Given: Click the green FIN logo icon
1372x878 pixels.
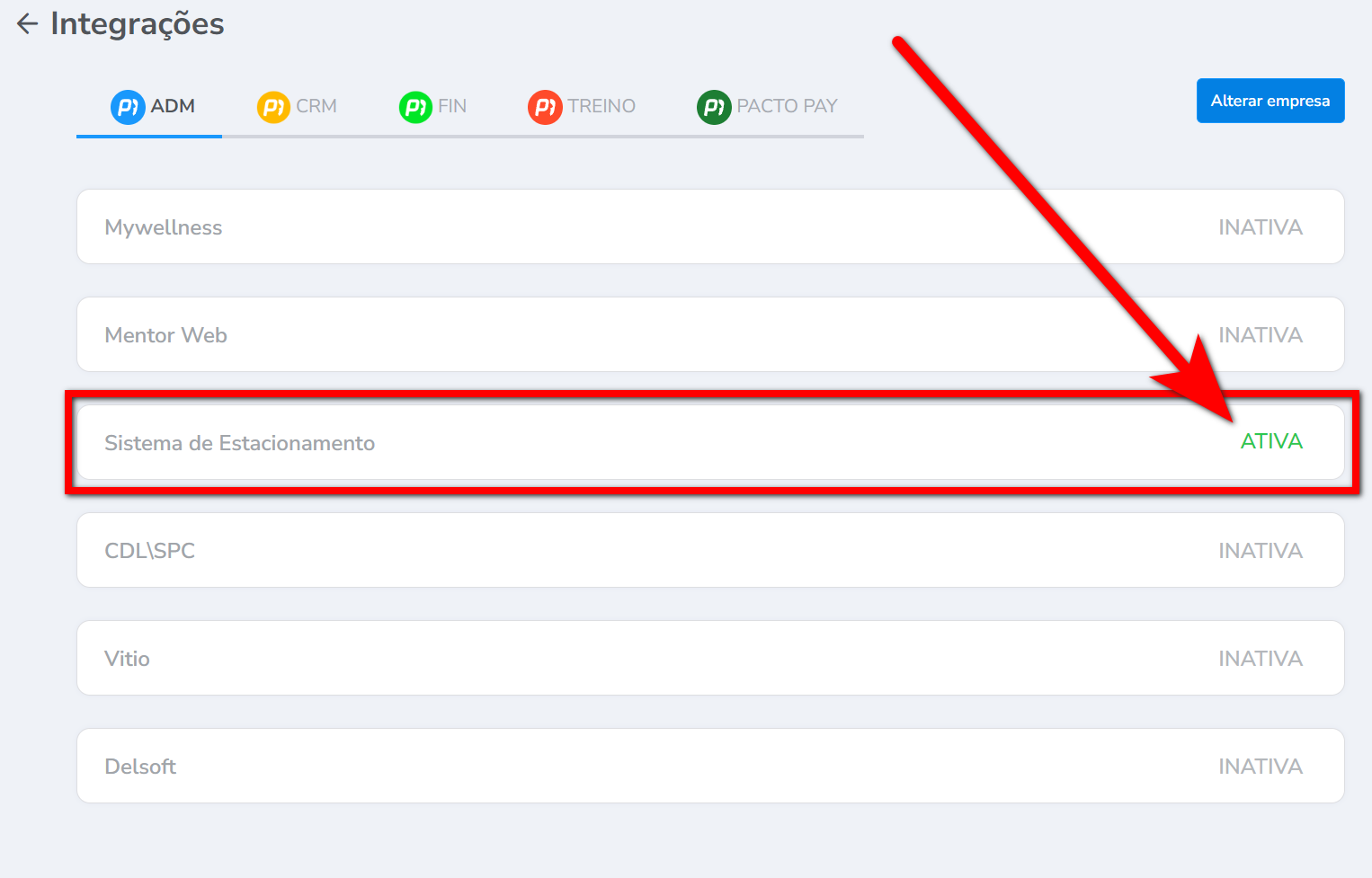Looking at the screenshot, I should click(415, 107).
